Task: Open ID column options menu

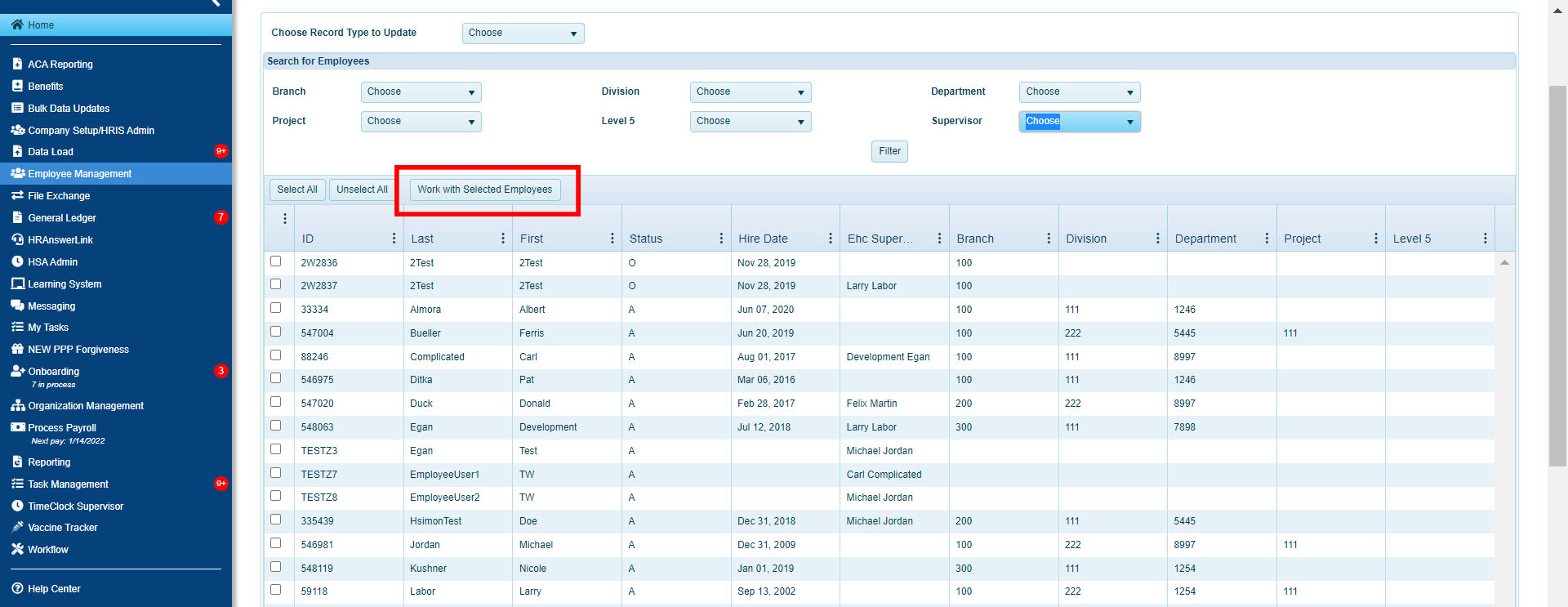Action: (x=394, y=239)
